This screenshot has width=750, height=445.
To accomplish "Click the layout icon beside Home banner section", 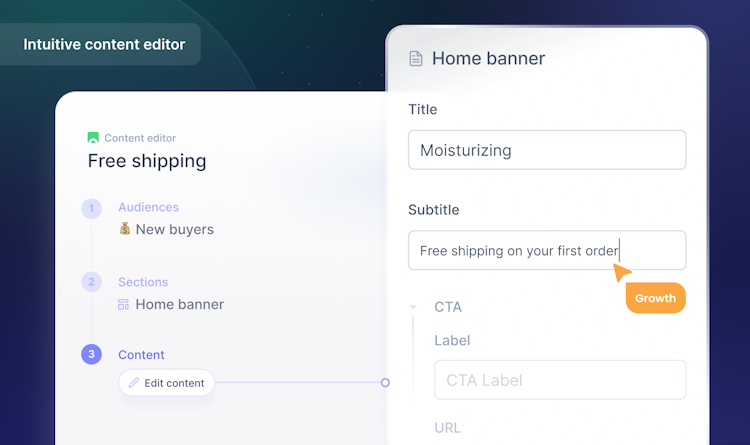I will [124, 304].
